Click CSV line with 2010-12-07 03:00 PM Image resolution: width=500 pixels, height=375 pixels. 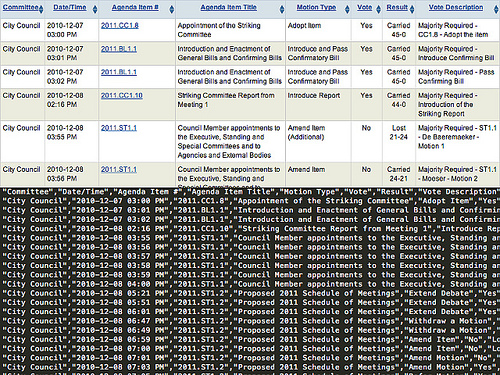pyautogui.click(x=250, y=201)
